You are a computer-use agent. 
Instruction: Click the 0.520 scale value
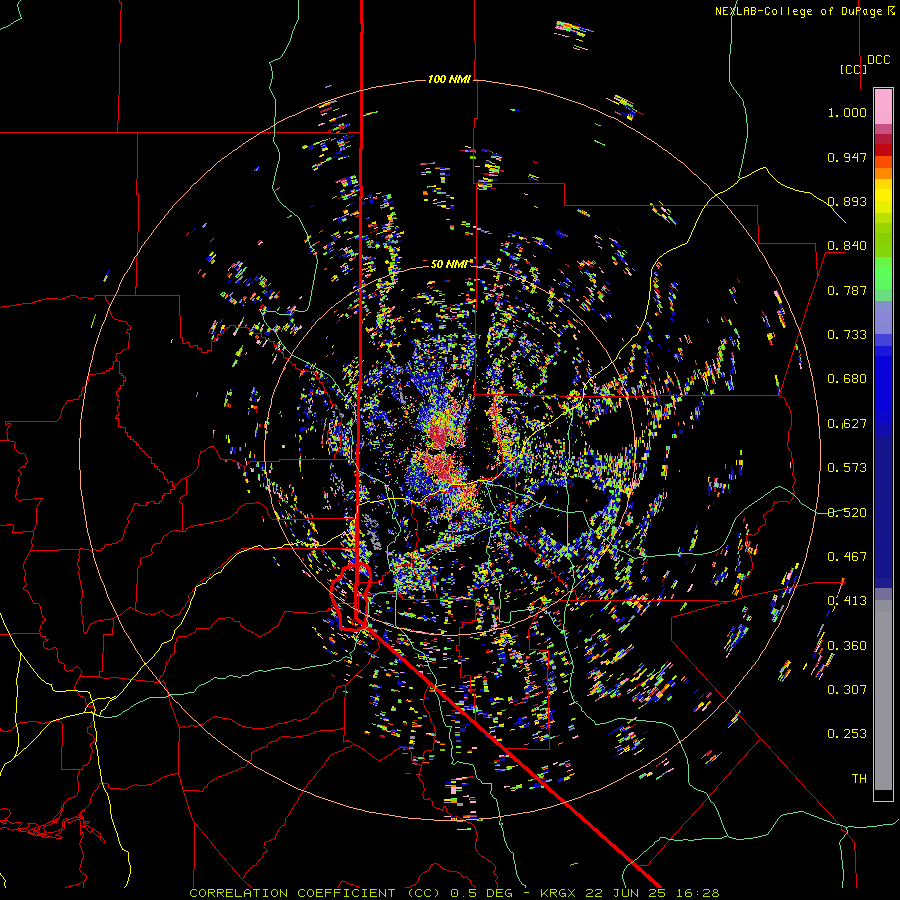847,512
